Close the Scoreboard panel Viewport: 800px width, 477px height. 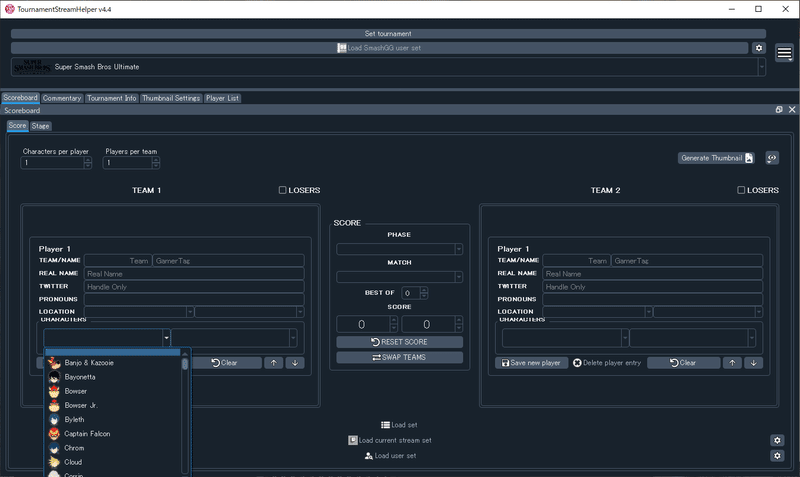point(792,110)
